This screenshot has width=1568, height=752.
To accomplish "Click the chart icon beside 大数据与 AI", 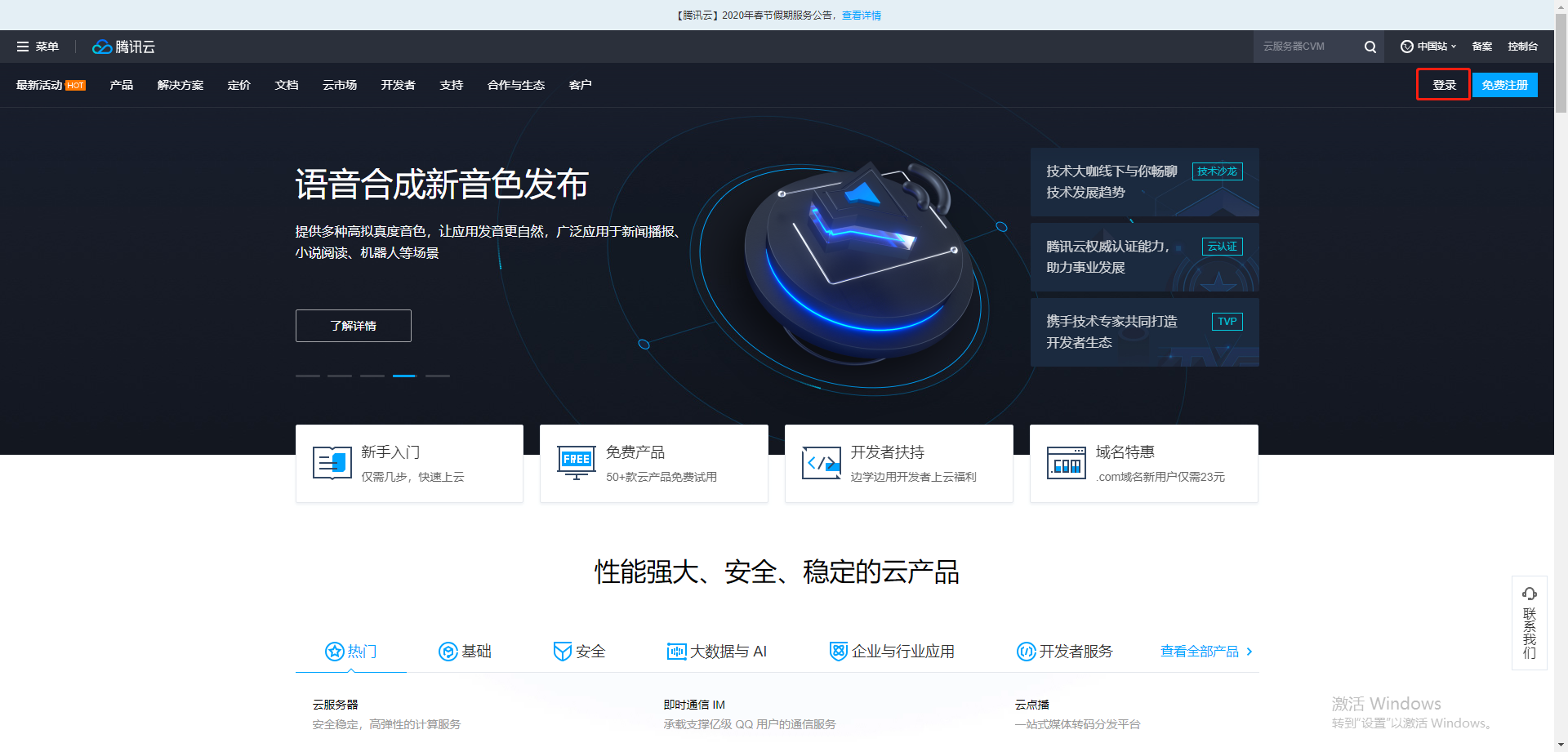I will (x=676, y=651).
